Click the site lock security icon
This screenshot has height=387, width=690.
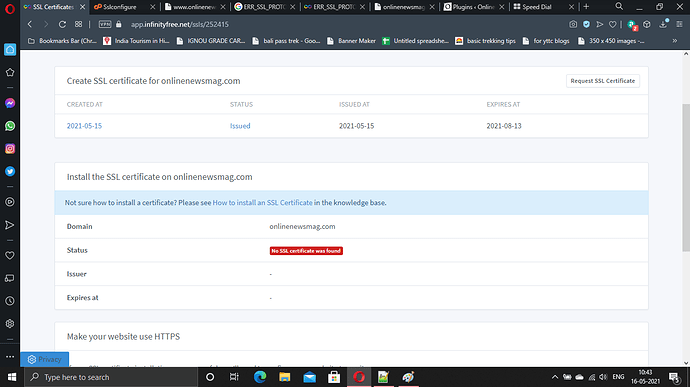click(x=118, y=24)
